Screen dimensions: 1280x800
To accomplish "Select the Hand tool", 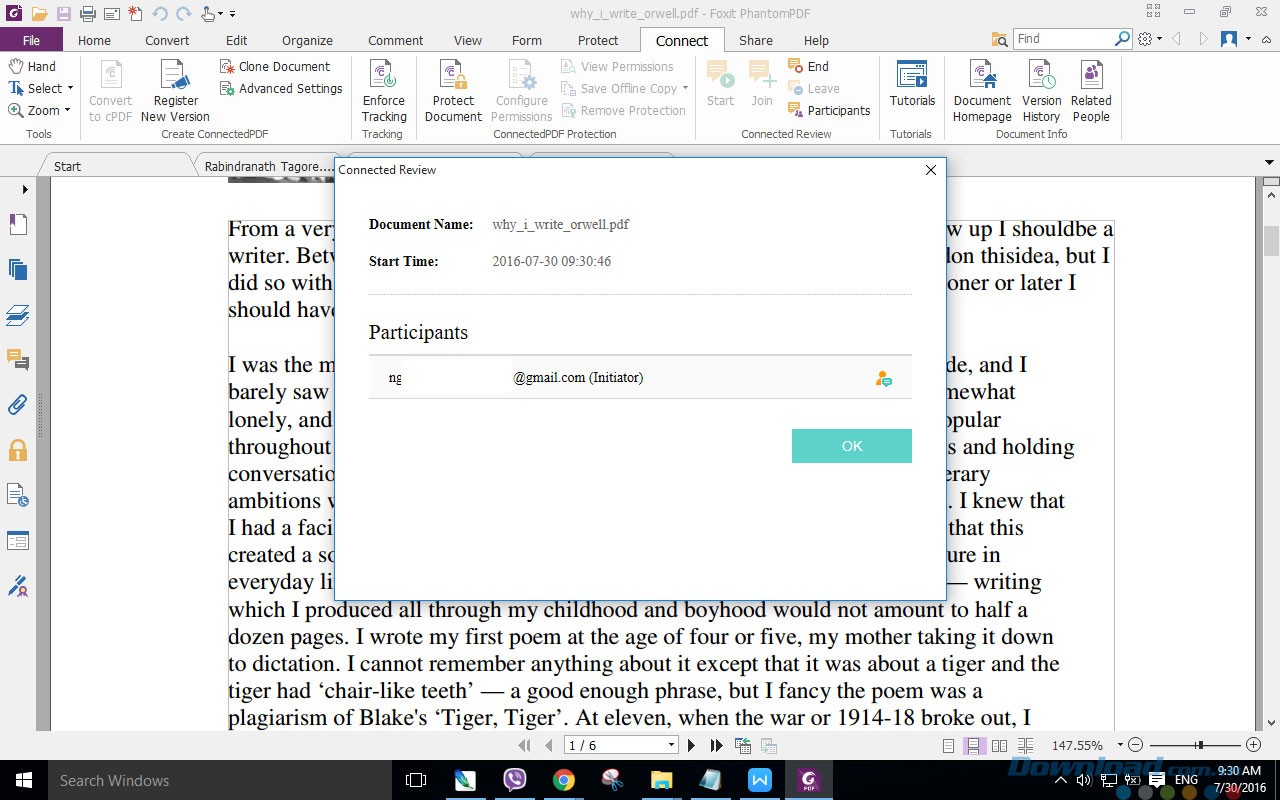I will 32,66.
